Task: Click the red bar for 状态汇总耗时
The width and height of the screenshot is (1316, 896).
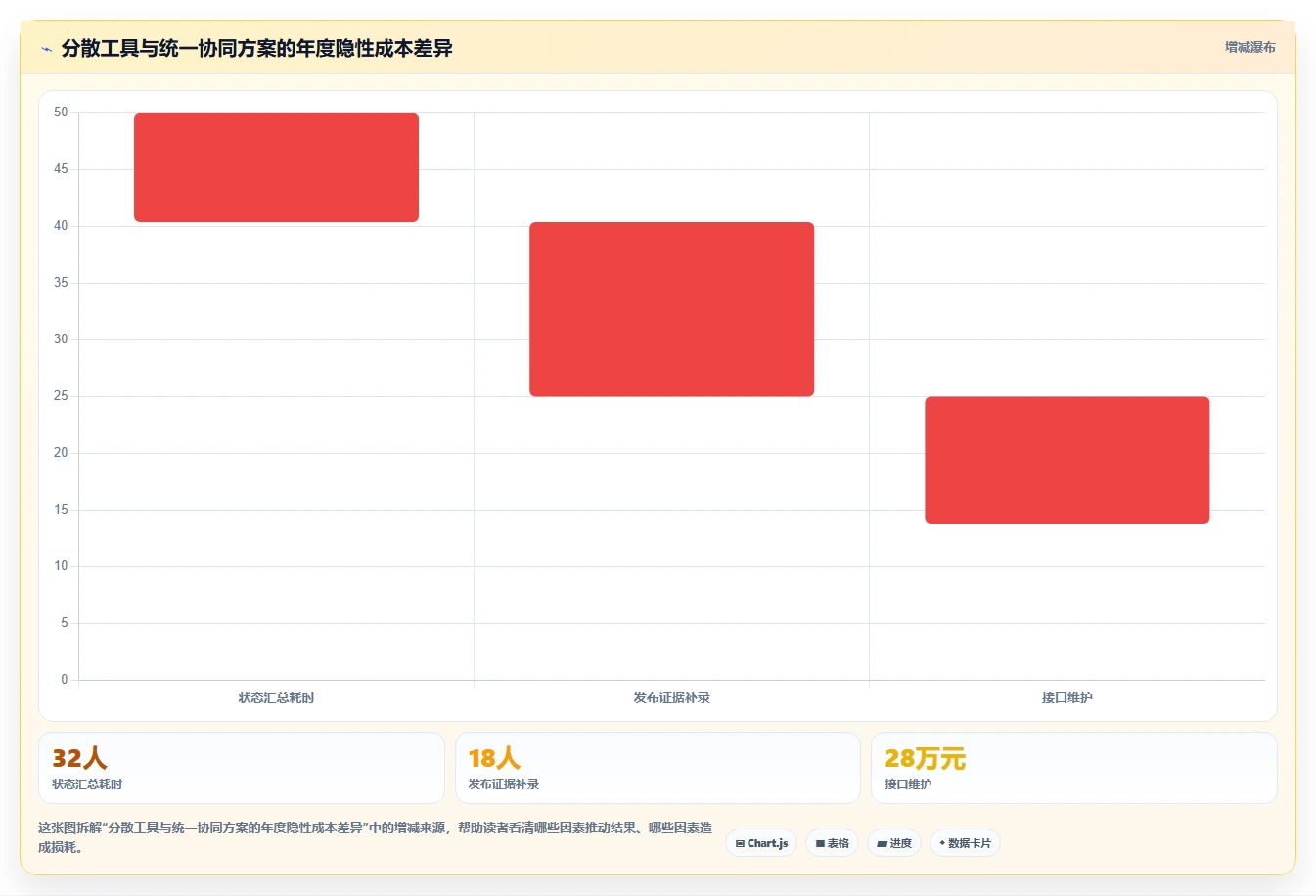Action: (x=276, y=167)
